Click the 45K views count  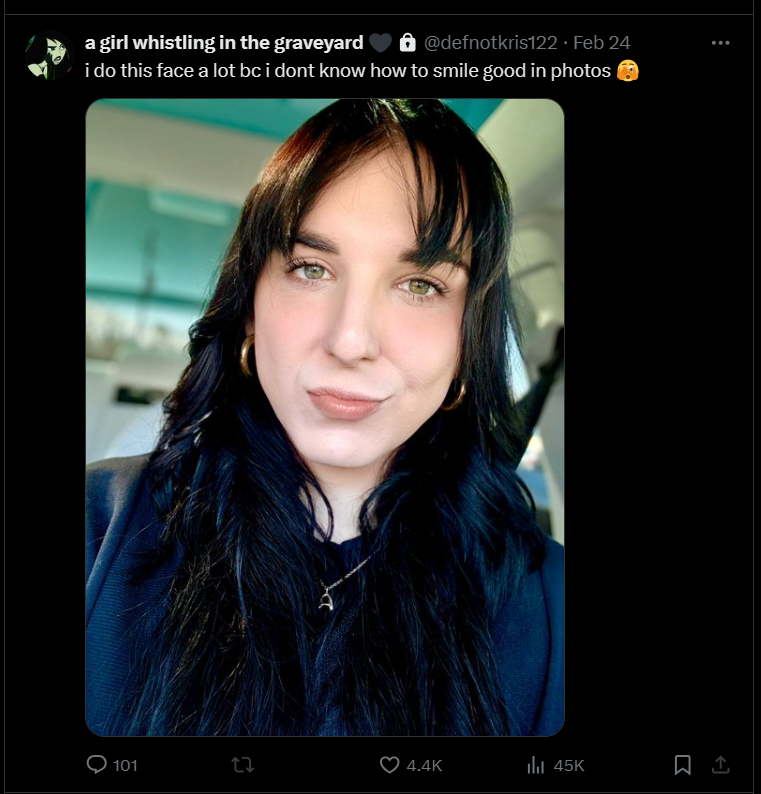click(x=569, y=765)
